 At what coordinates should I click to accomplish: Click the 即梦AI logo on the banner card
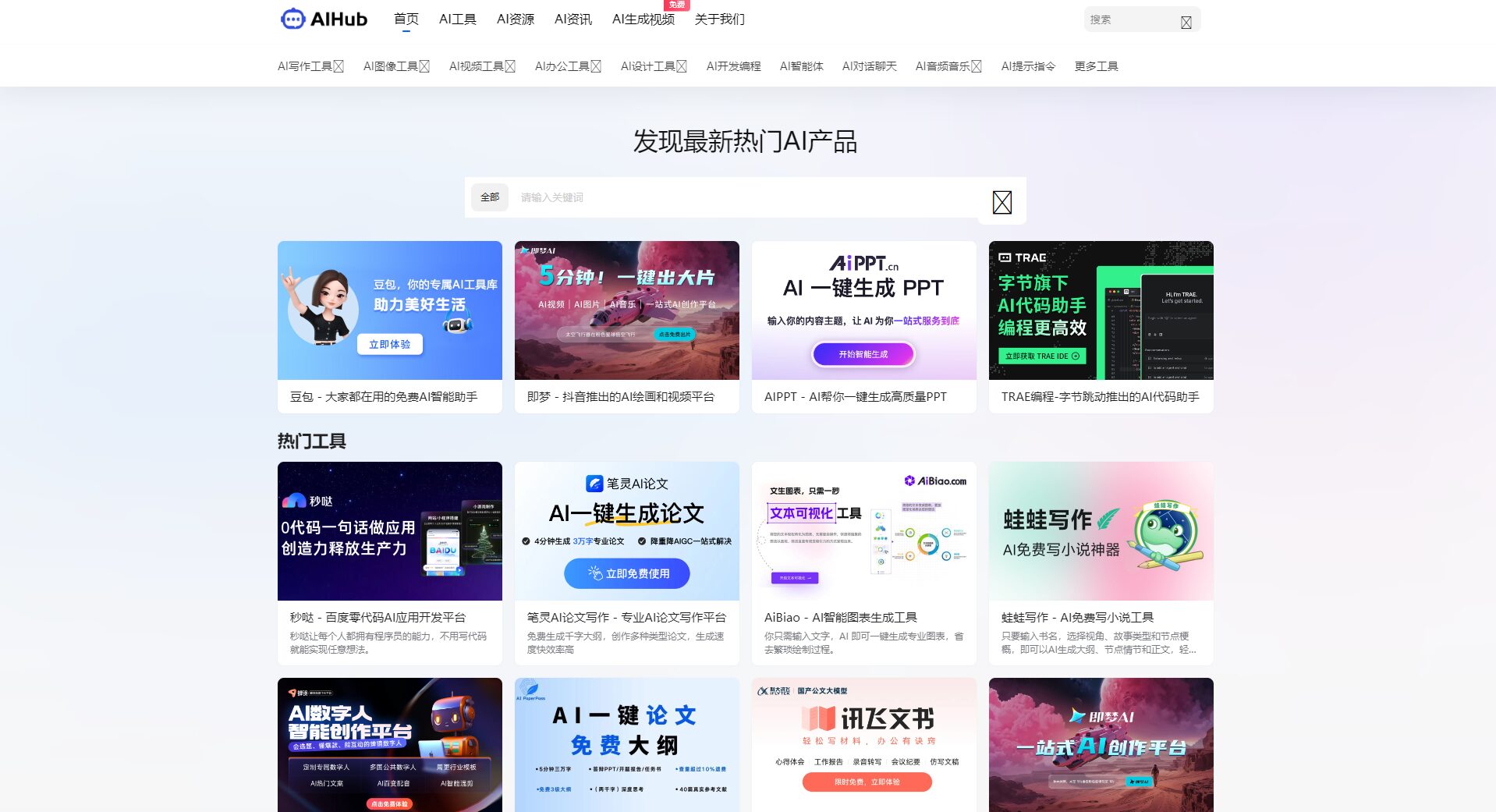point(538,252)
